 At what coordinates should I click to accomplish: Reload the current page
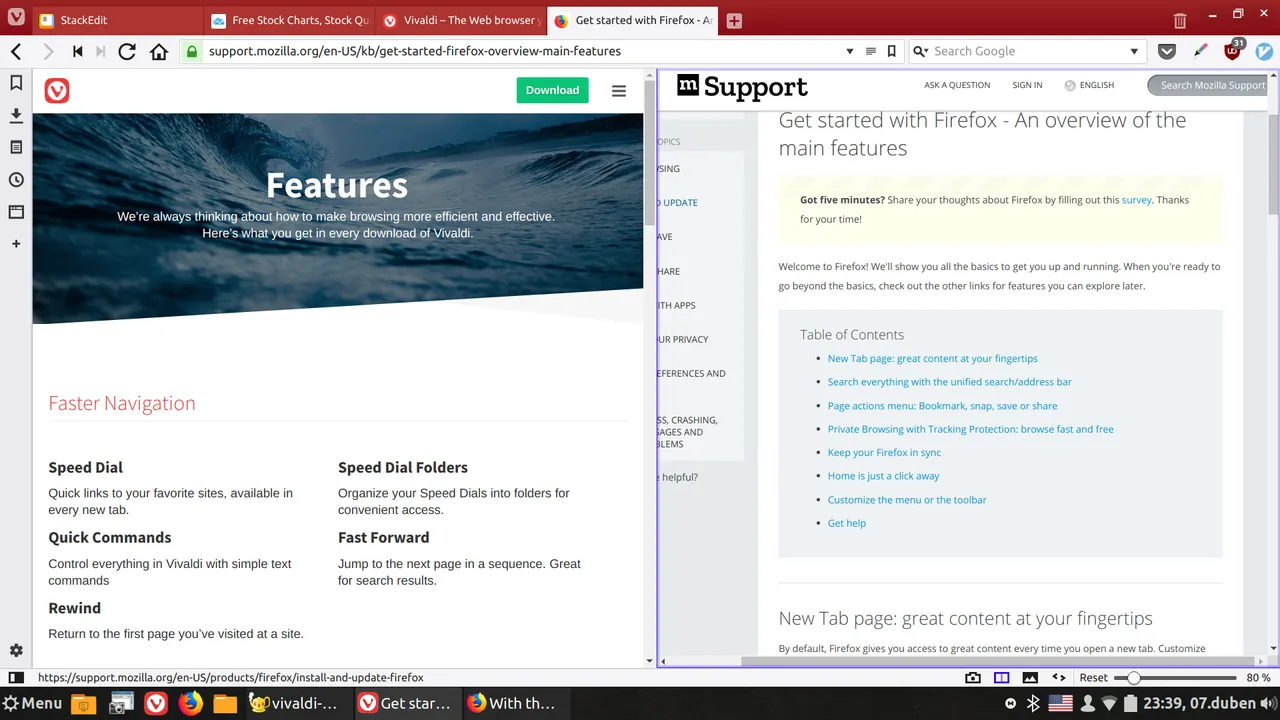[x=127, y=51]
